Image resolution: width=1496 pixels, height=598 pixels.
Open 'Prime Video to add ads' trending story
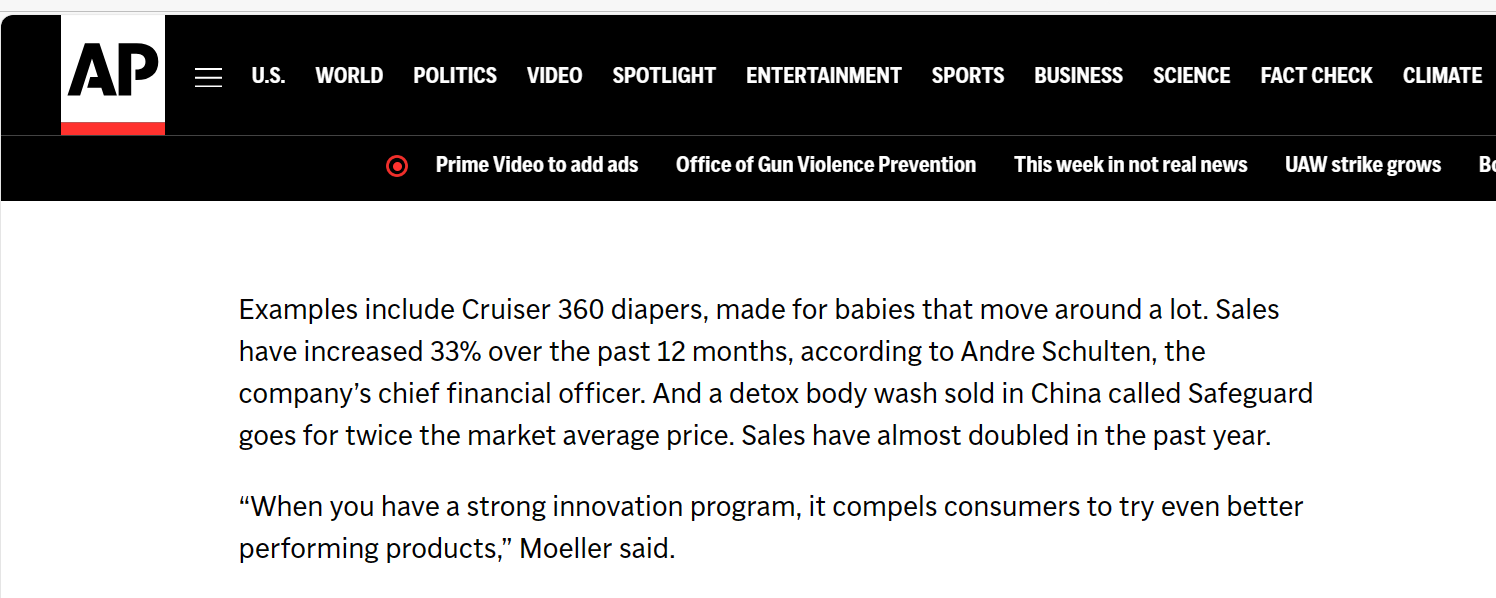537,165
